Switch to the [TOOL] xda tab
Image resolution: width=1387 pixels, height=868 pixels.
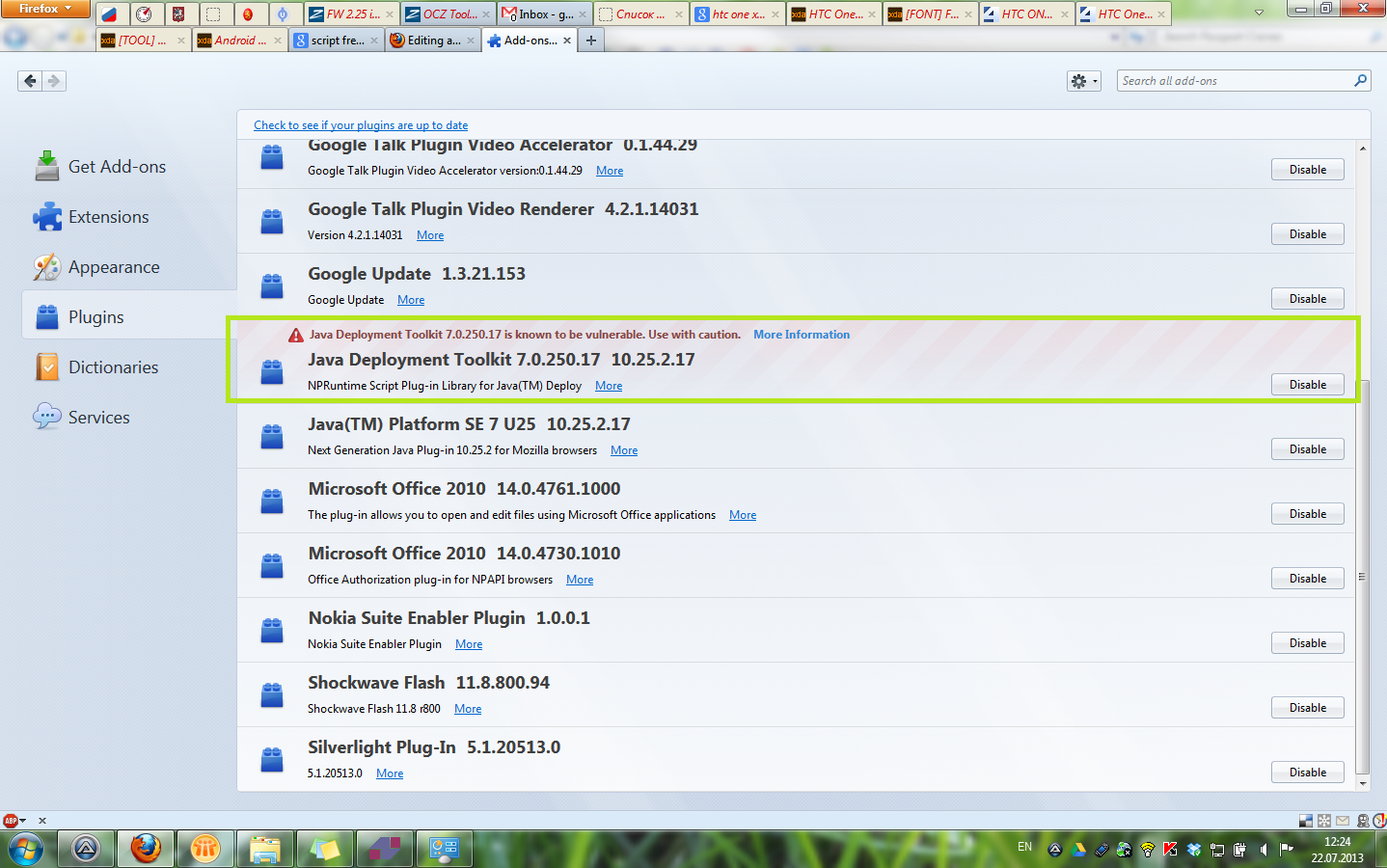(x=143, y=40)
